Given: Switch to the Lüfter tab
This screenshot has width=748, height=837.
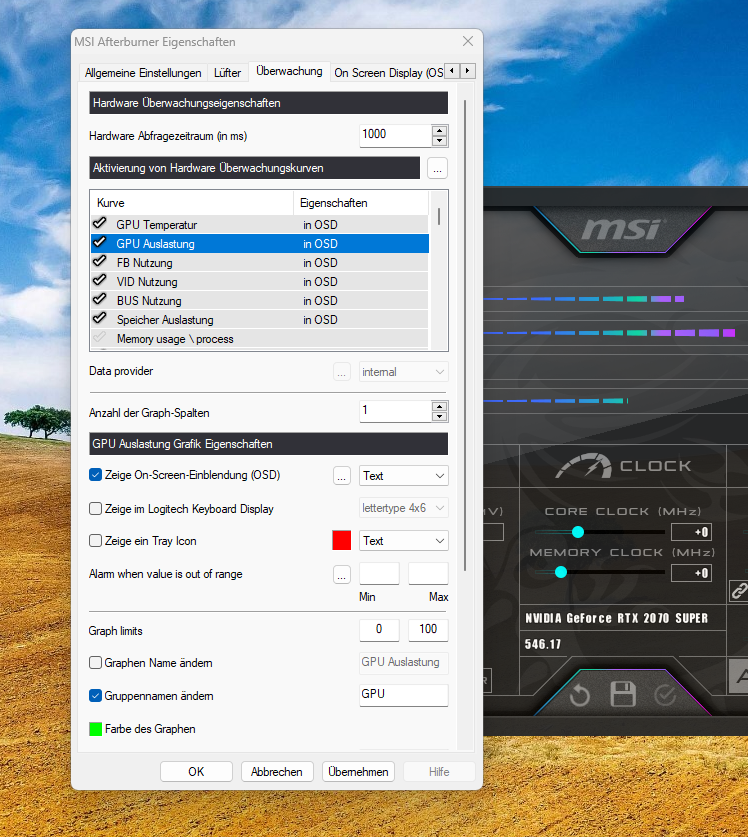Looking at the screenshot, I should click(x=227, y=73).
